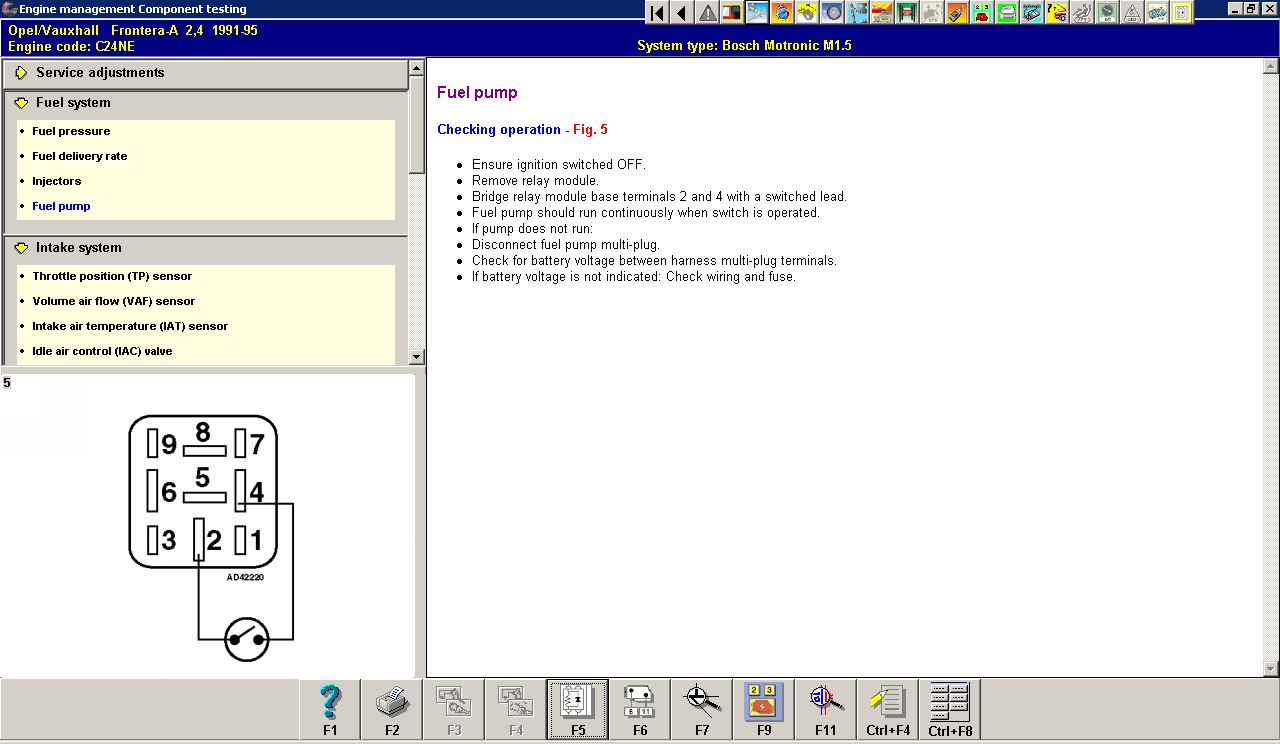Open the F9 fault code button
Screen dimensions: 1280x744
click(x=764, y=709)
